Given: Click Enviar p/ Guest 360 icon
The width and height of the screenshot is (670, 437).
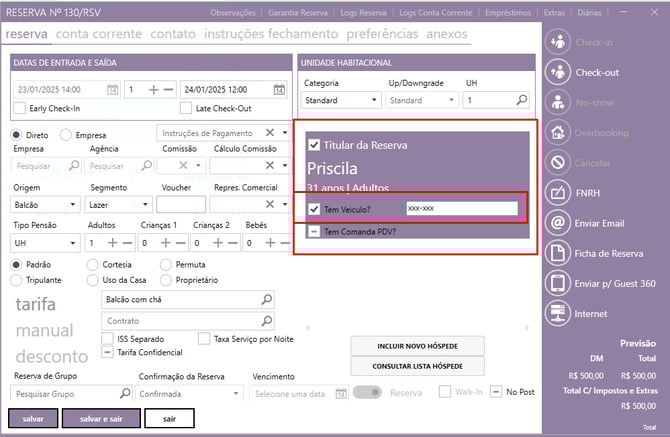Looking at the screenshot, I should click(x=558, y=283).
